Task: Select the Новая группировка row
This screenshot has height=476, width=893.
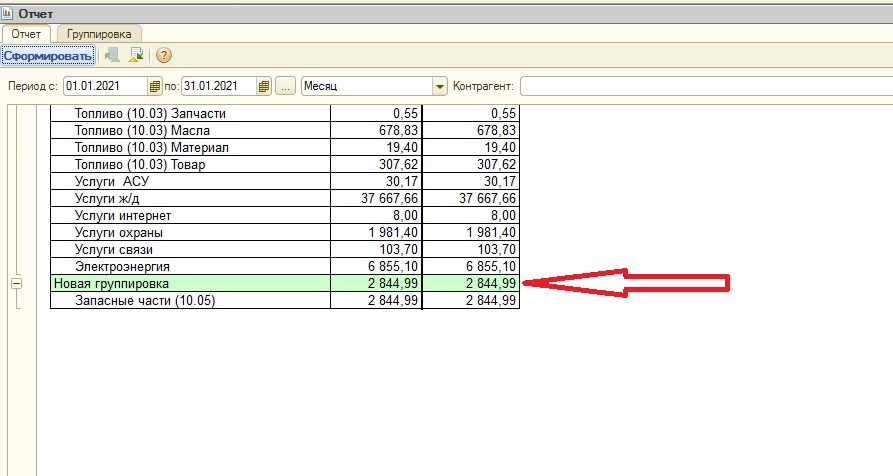Action: pos(190,285)
